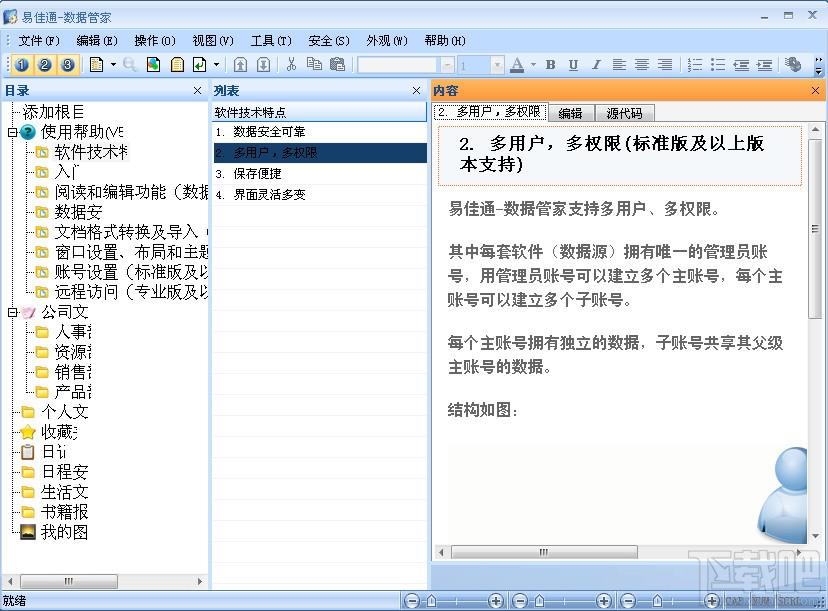828x611 pixels.
Task: Open the 安全(S) menu
Action: pyautogui.click(x=329, y=41)
